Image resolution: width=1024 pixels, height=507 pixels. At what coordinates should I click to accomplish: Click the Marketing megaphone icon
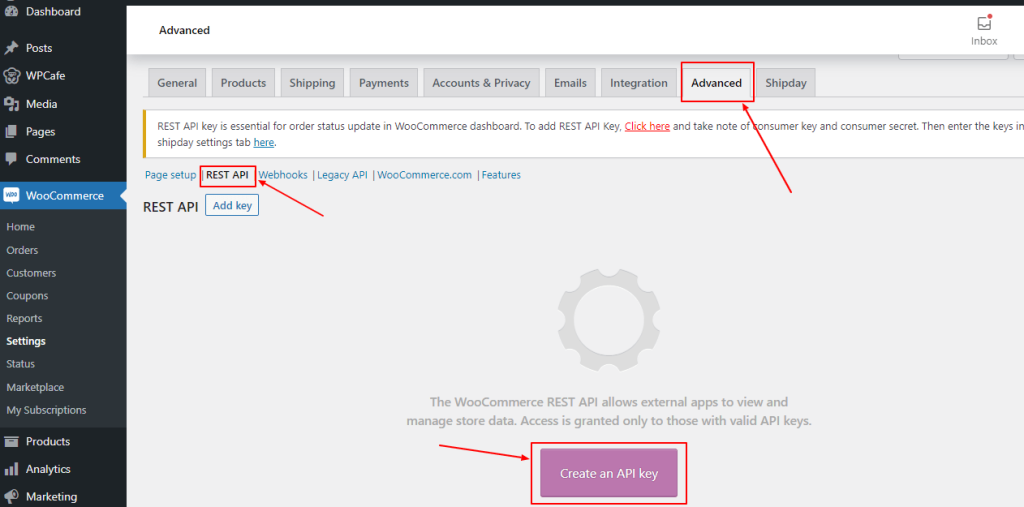pos(10,497)
